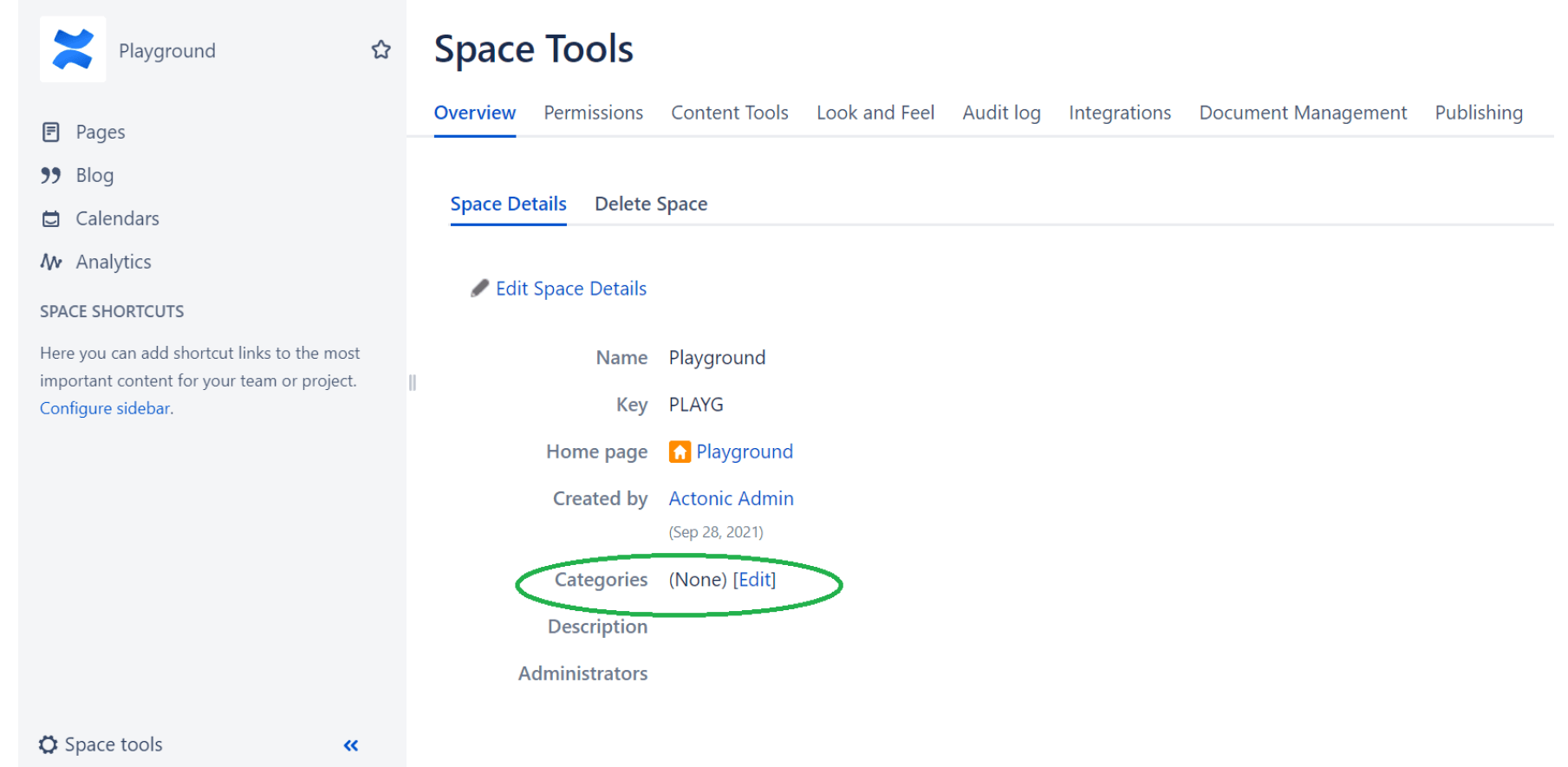Click the Edit Space Details pencil icon
Screen dimensions: 1568x767
pyautogui.click(x=479, y=289)
